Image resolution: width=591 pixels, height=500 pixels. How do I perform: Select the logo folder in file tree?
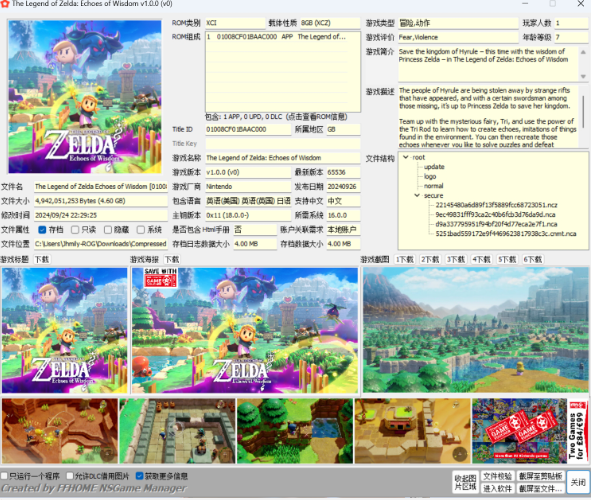click(430, 176)
